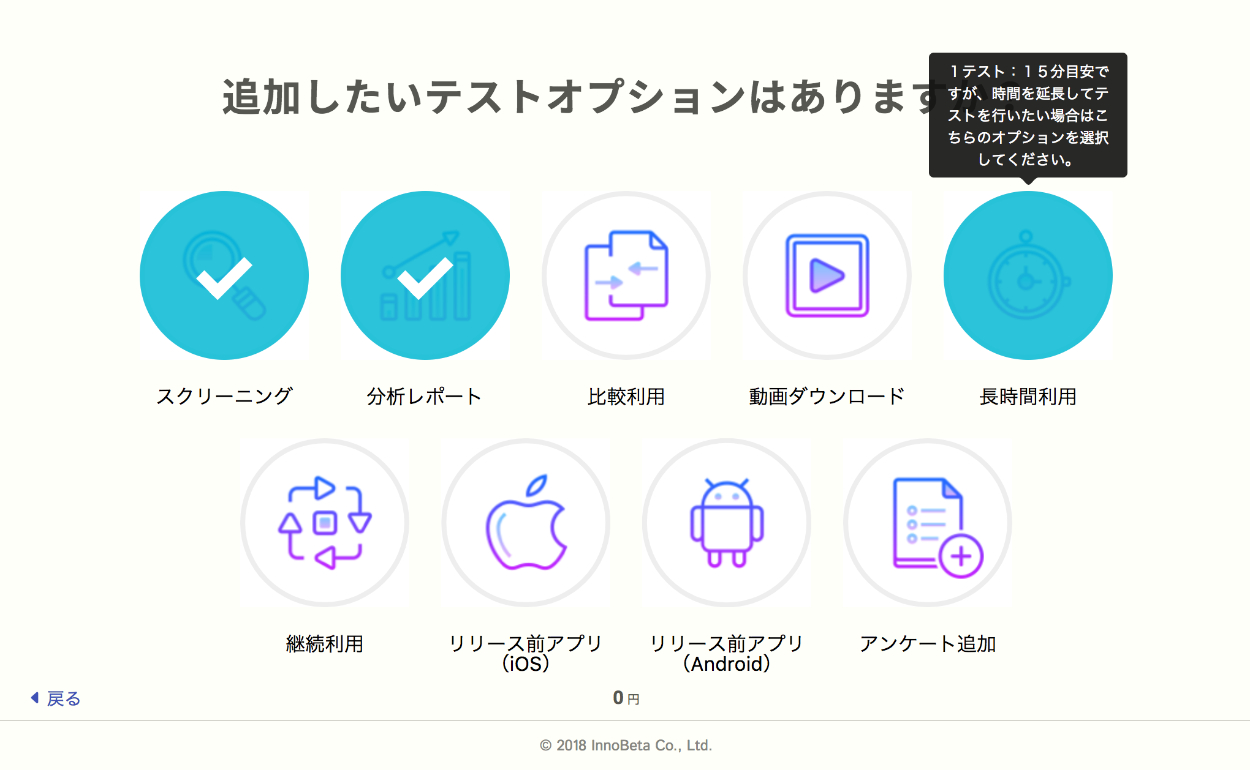This screenshot has width=1250, height=770.
Task: Select the 継続利用 cycle arrows icon
Action: [x=325, y=523]
